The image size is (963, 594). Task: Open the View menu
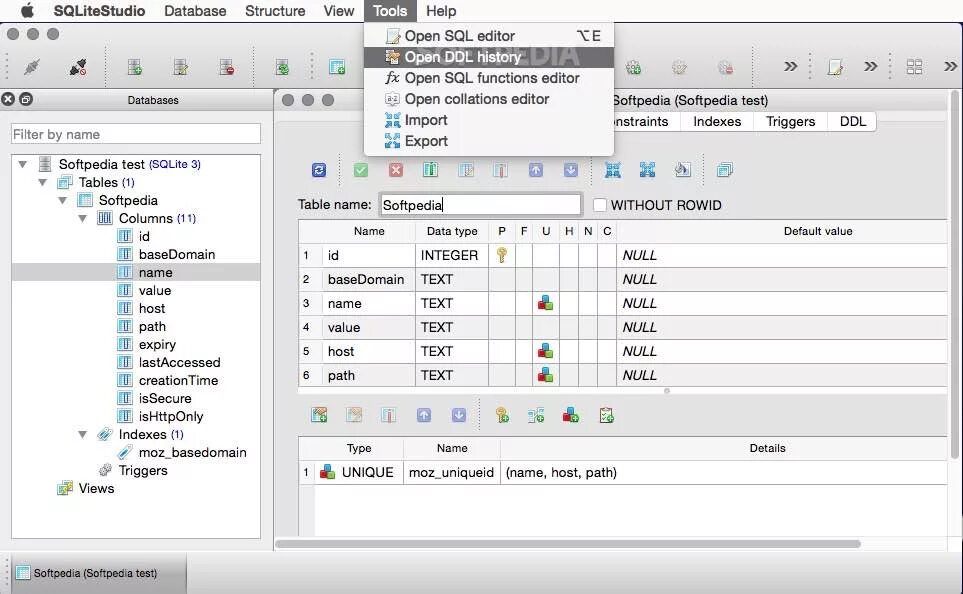339,11
